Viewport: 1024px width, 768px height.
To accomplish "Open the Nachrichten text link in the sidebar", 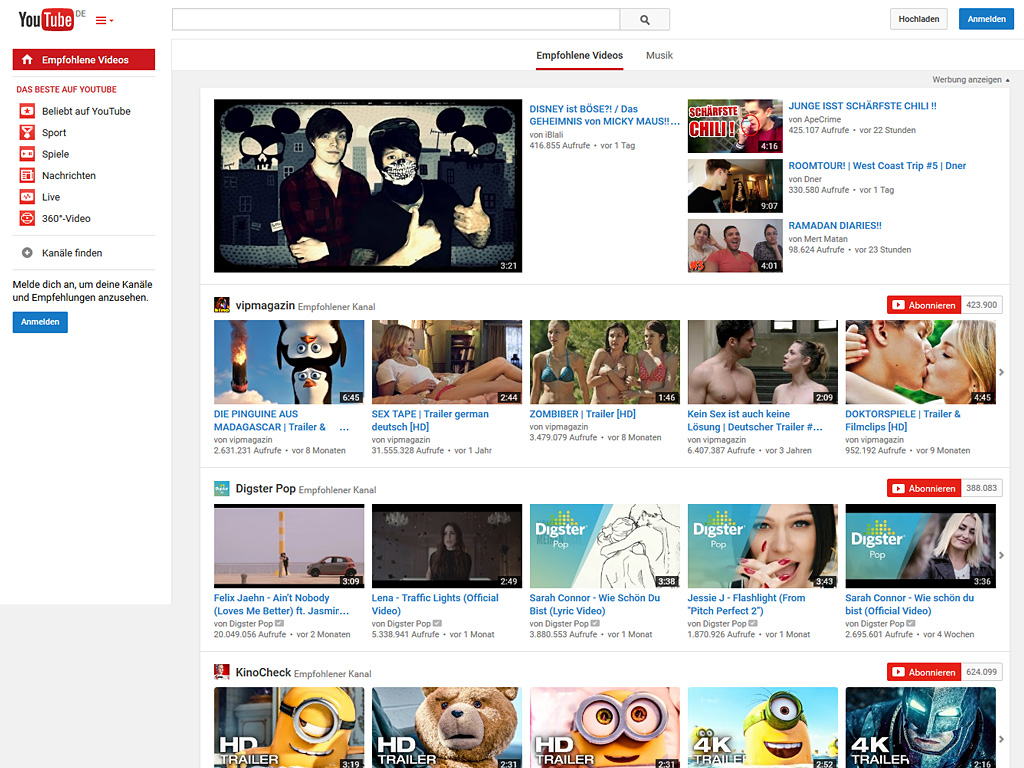I will (69, 176).
